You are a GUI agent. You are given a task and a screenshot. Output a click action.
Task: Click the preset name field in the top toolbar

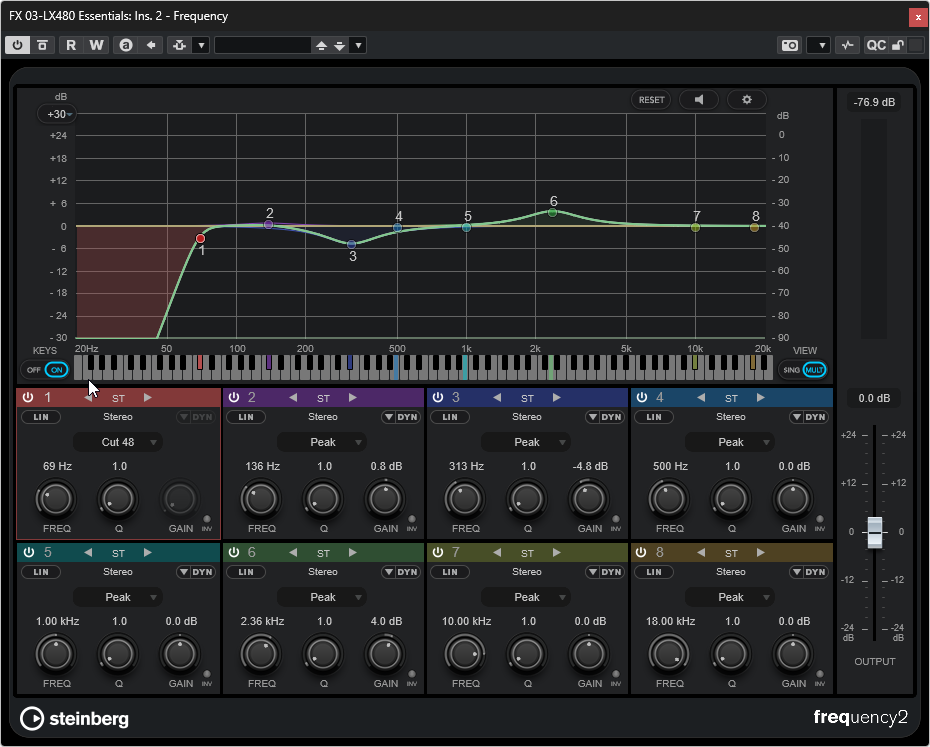[263, 46]
